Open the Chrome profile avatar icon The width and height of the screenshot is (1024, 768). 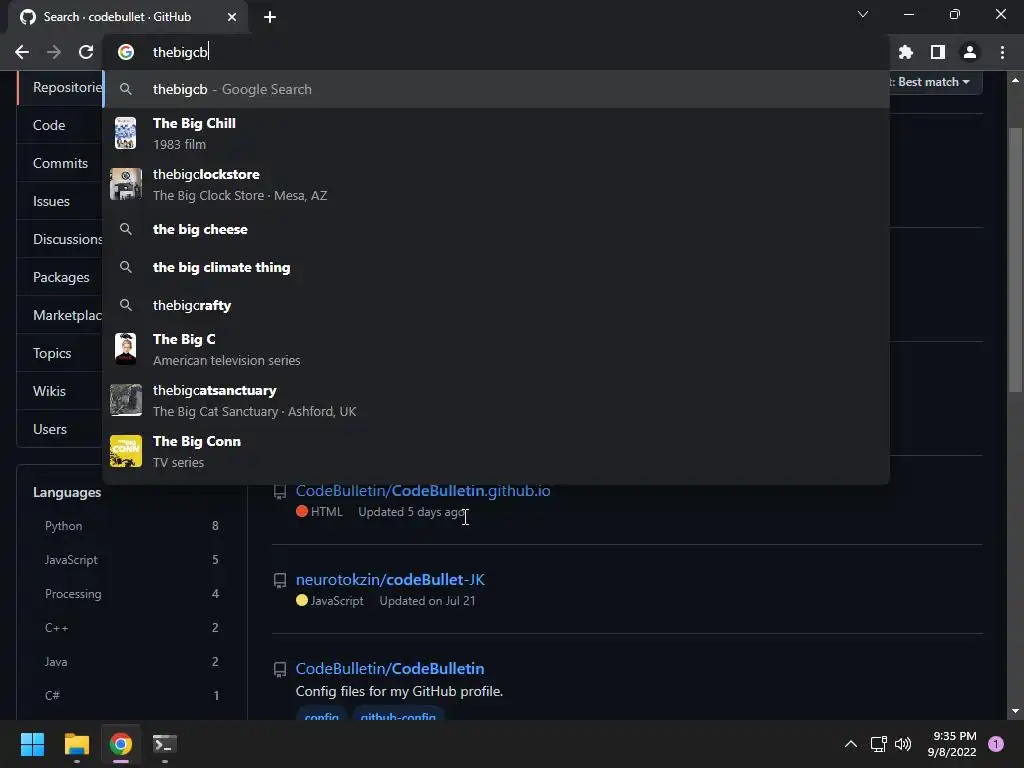pos(969,52)
